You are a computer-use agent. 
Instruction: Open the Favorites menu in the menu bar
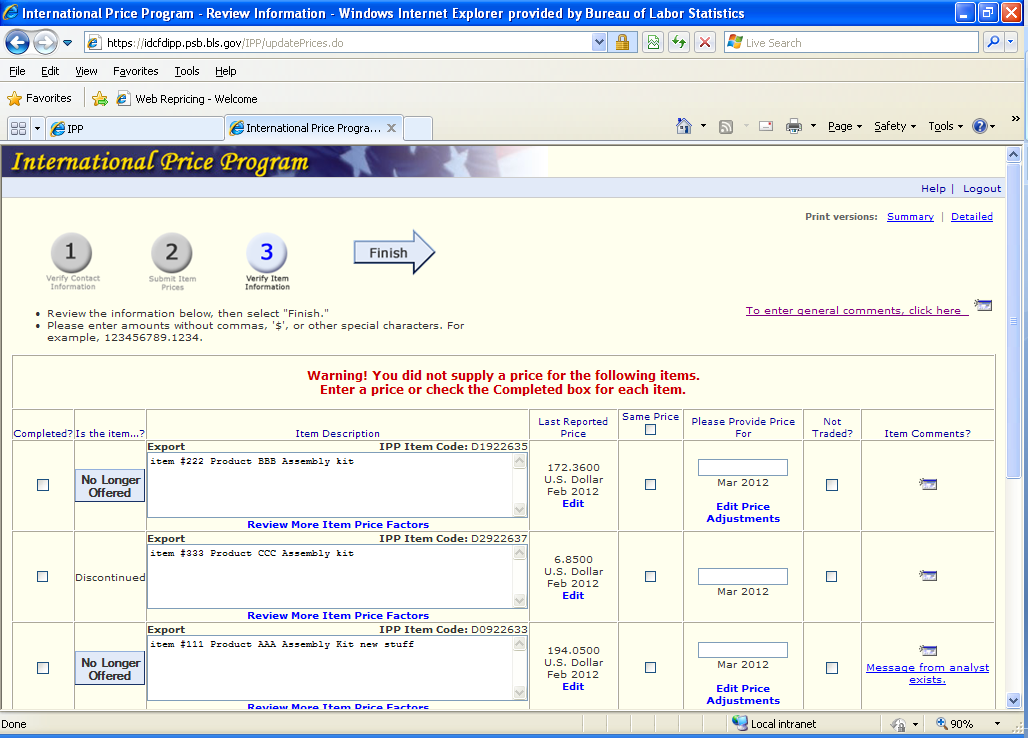coord(135,71)
